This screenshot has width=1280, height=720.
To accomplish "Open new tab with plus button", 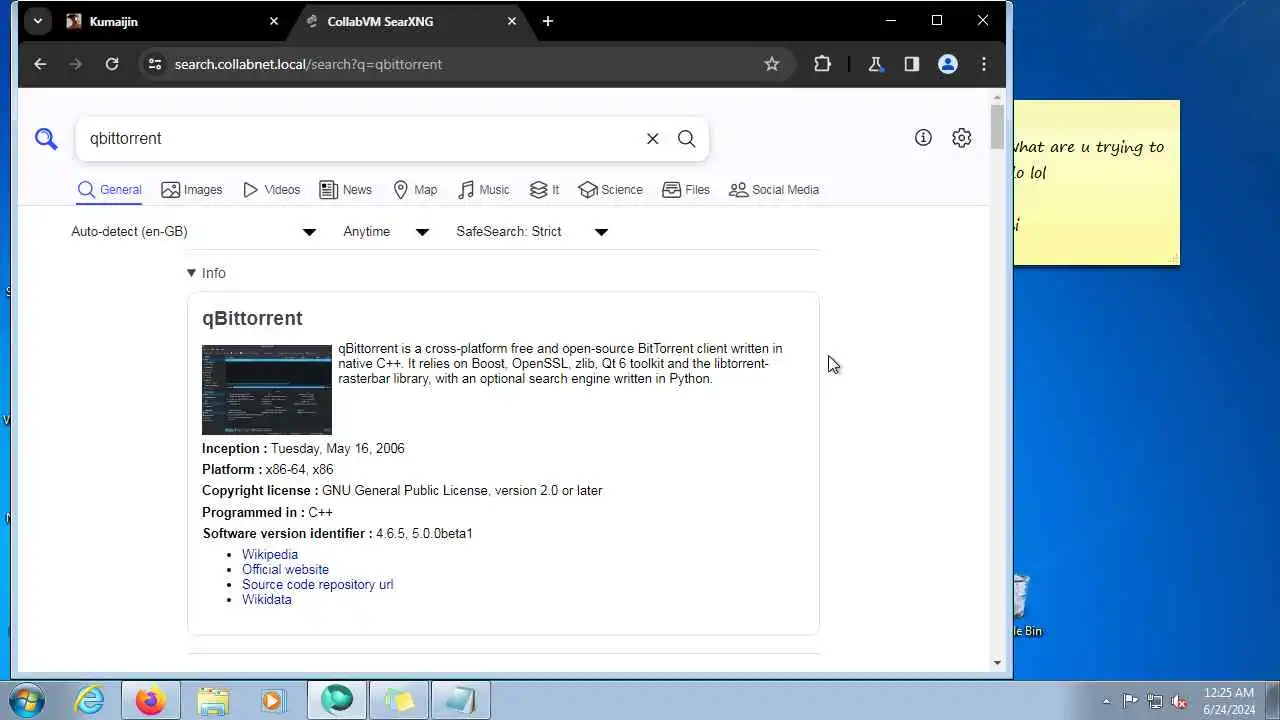I will click(x=548, y=21).
